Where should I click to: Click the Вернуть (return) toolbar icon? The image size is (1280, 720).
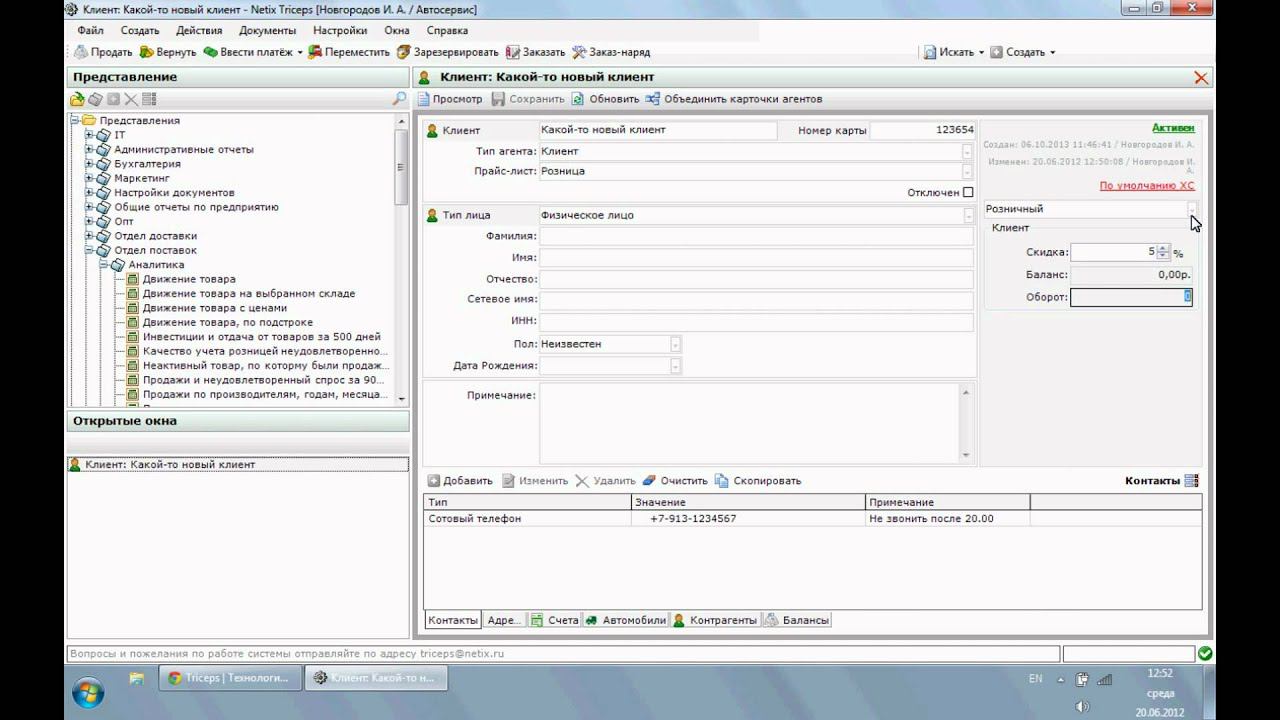(146, 52)
